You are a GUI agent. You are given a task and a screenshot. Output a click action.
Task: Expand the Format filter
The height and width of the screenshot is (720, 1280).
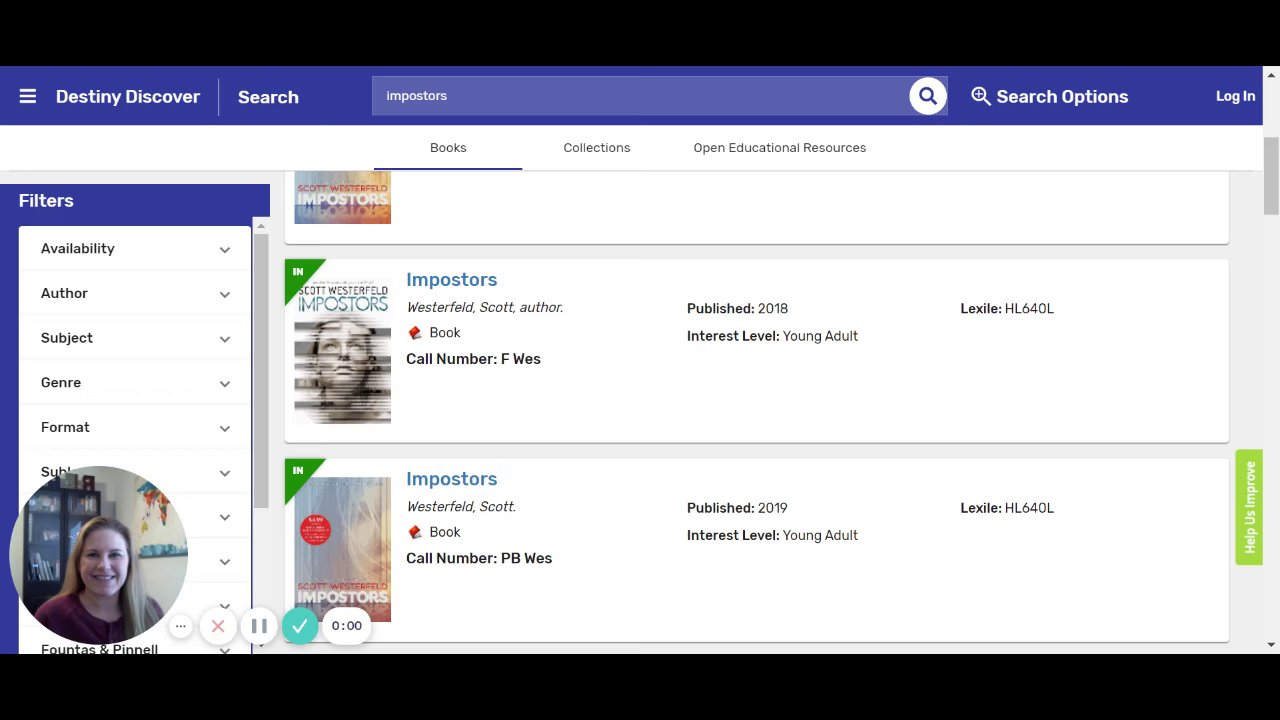[x=135, y=427]
